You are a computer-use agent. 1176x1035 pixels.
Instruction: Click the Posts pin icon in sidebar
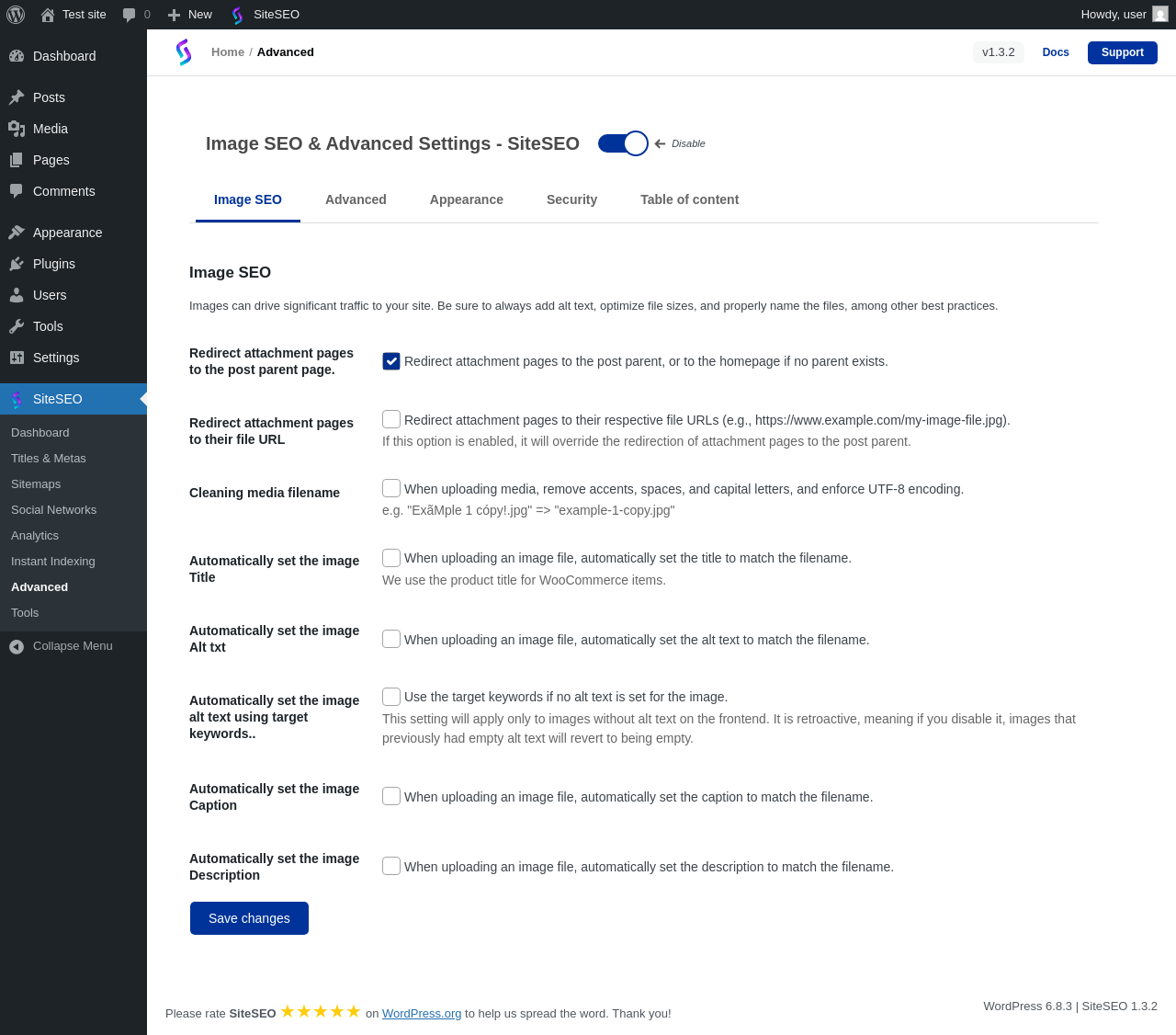pos(17,97)
